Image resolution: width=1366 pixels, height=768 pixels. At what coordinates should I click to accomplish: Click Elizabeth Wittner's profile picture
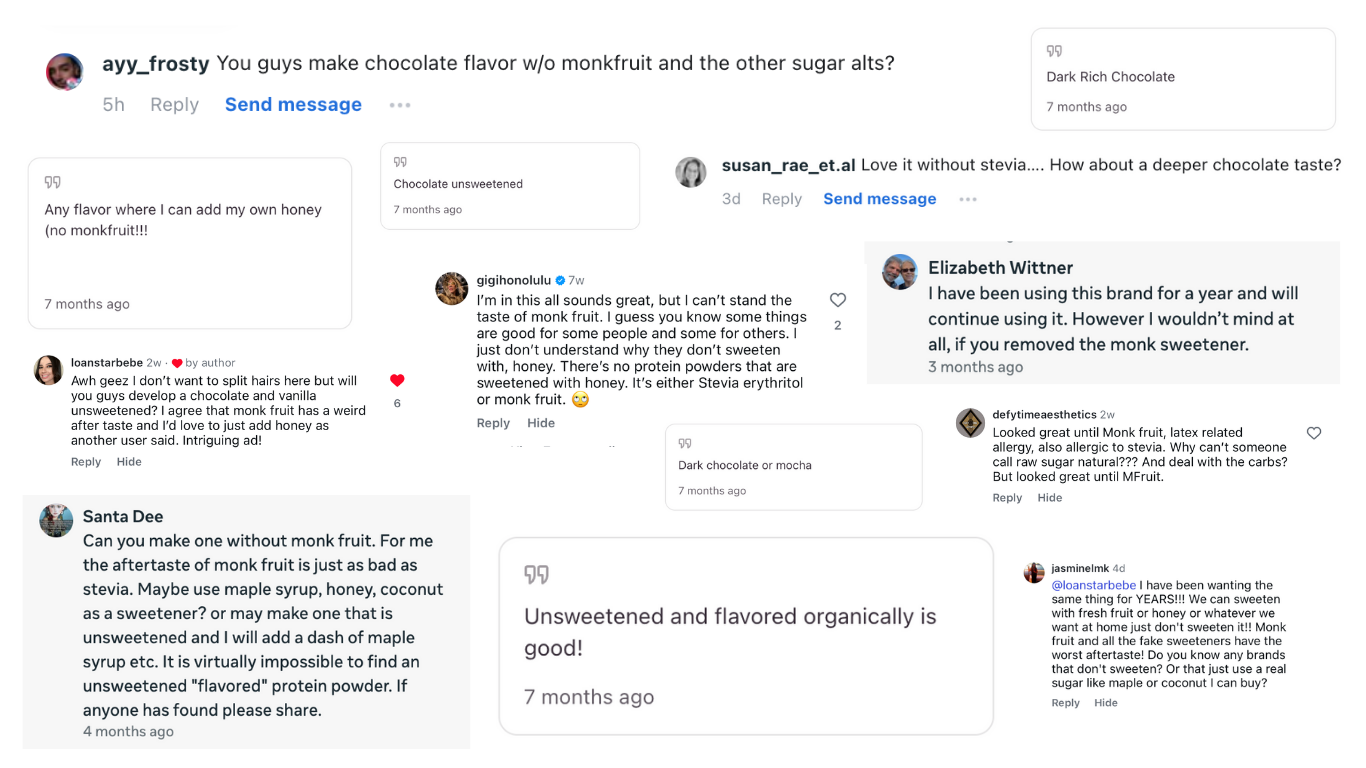900,271
